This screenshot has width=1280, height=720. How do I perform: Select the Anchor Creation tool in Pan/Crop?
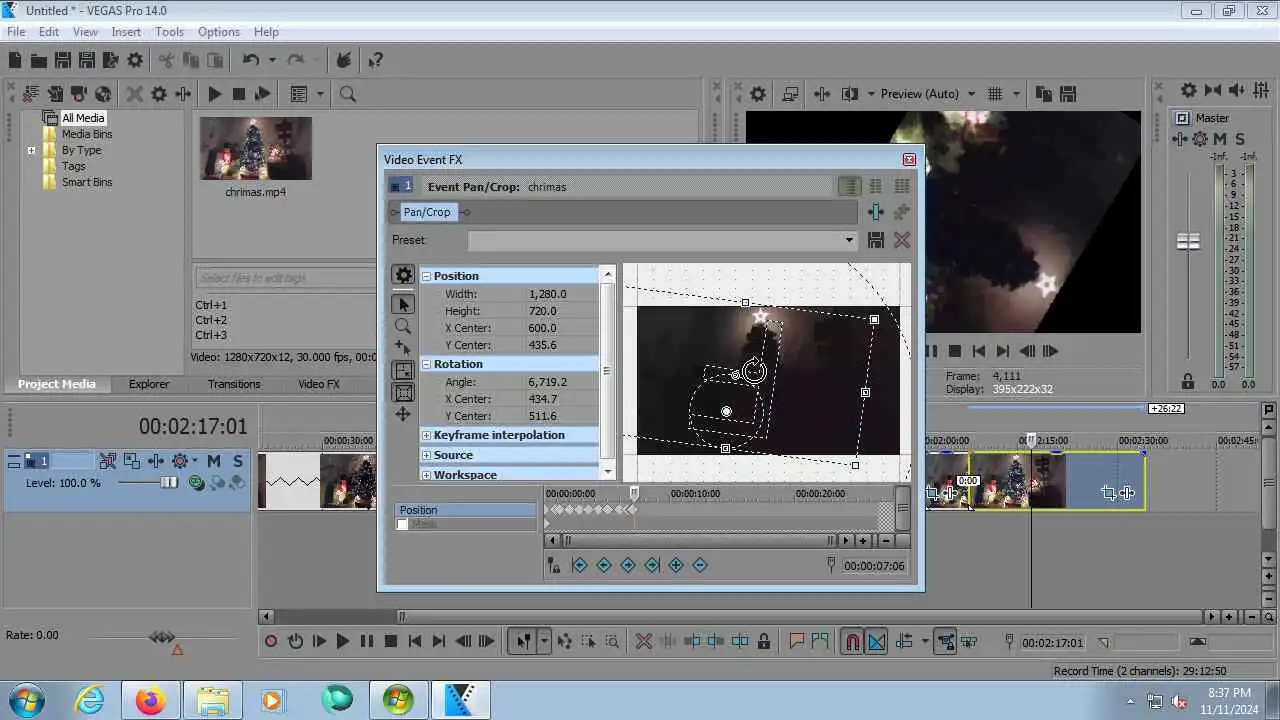tap(403, 348)
